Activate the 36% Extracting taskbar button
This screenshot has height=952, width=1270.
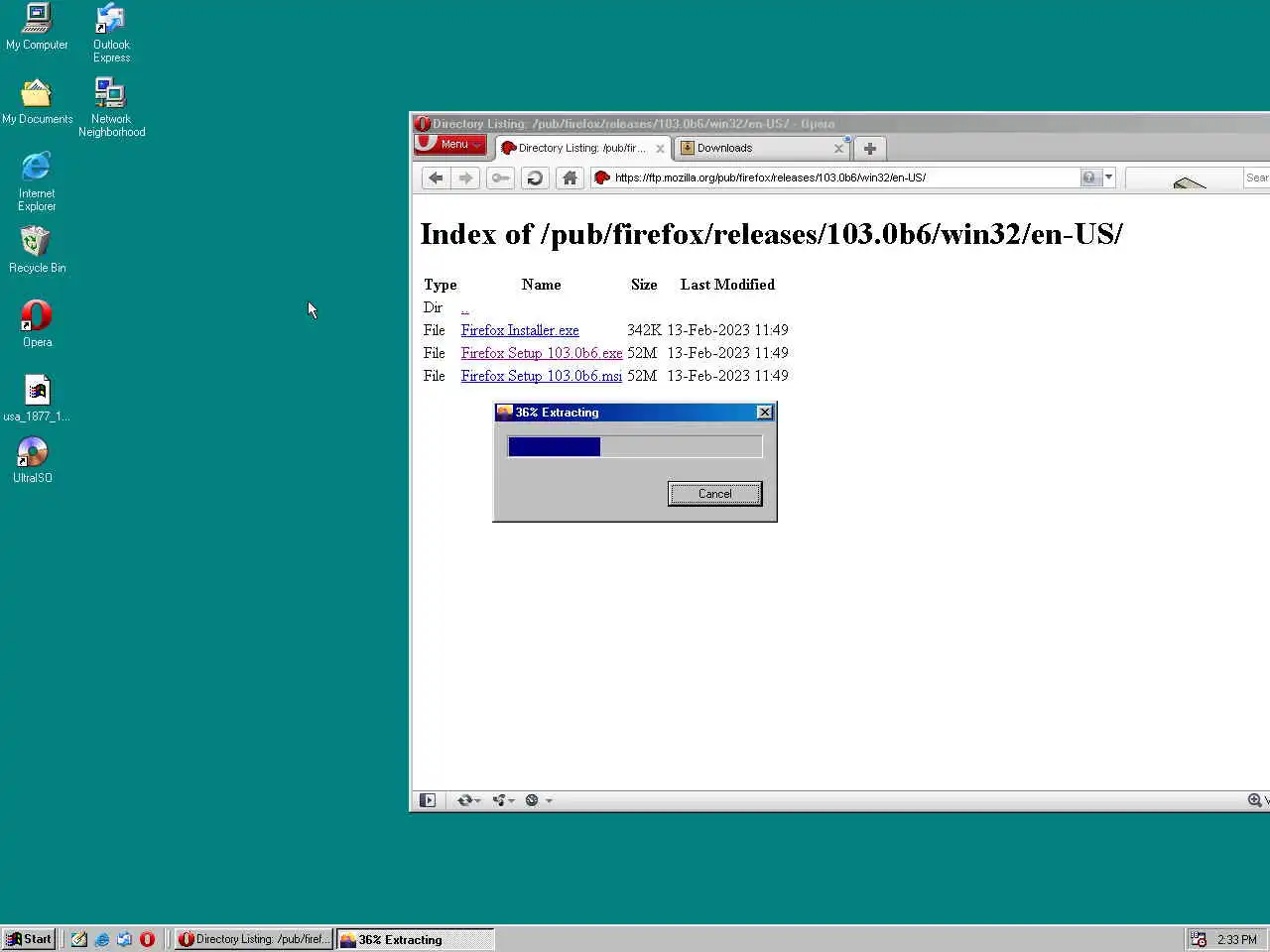click(415, 939)
